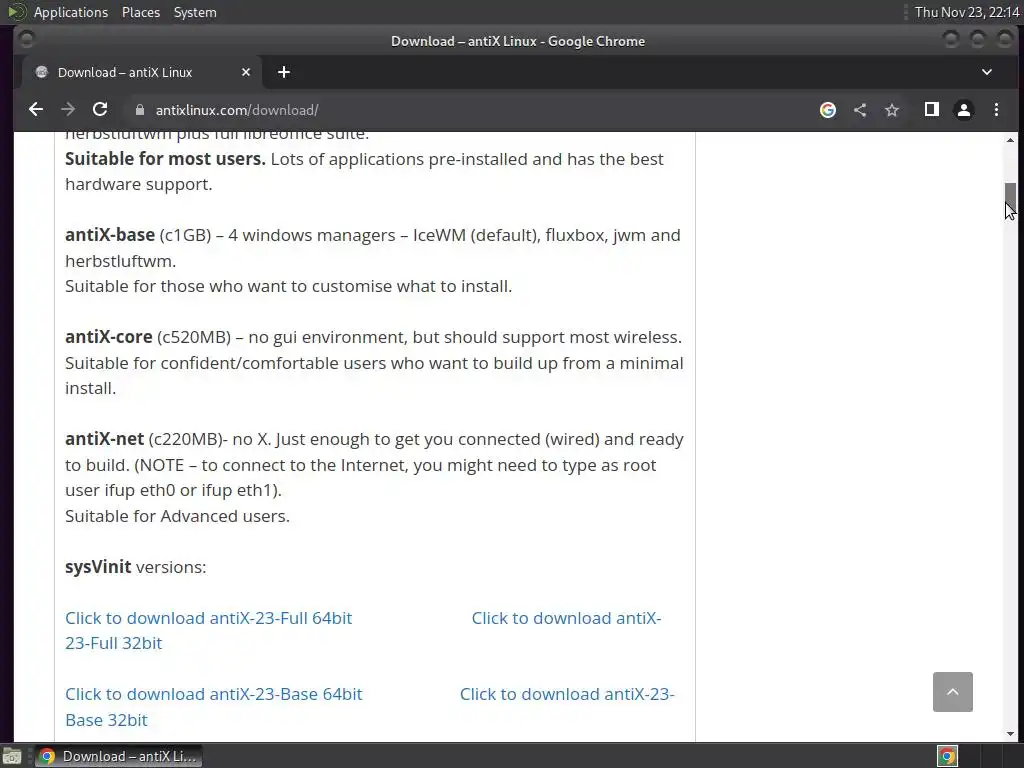1024x768 pixels.
Task: Switch to Chrome task in bottom taskbar
Action: coord(118,756)
